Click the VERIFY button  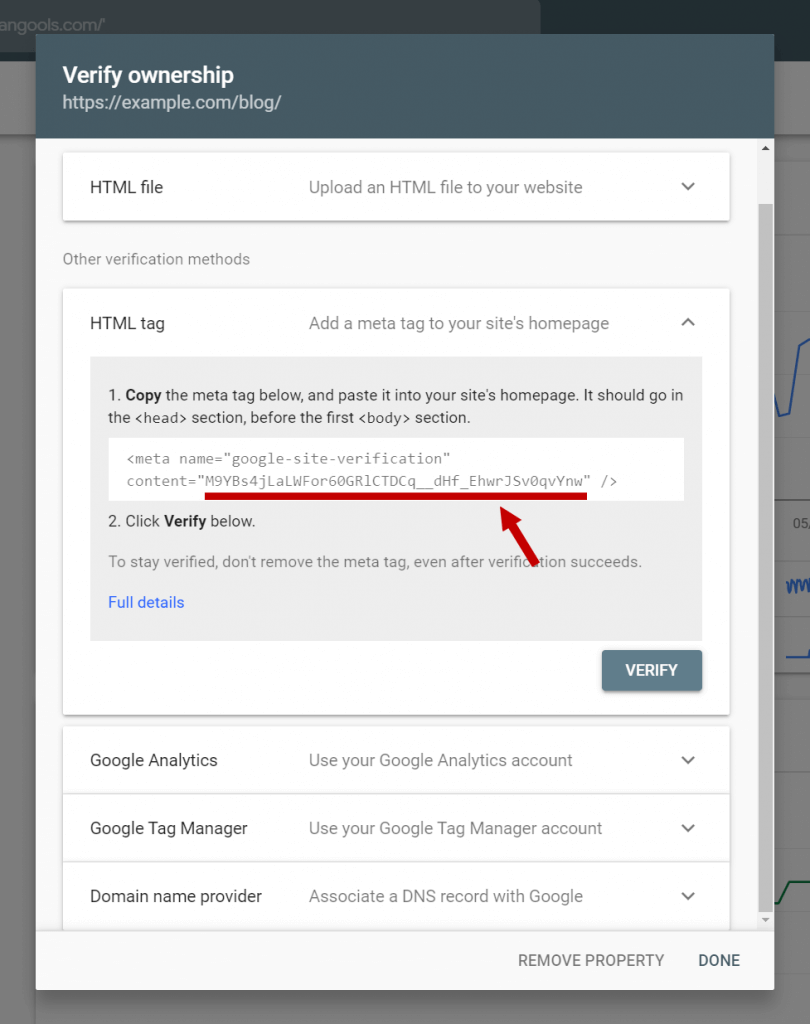(651, 670)
